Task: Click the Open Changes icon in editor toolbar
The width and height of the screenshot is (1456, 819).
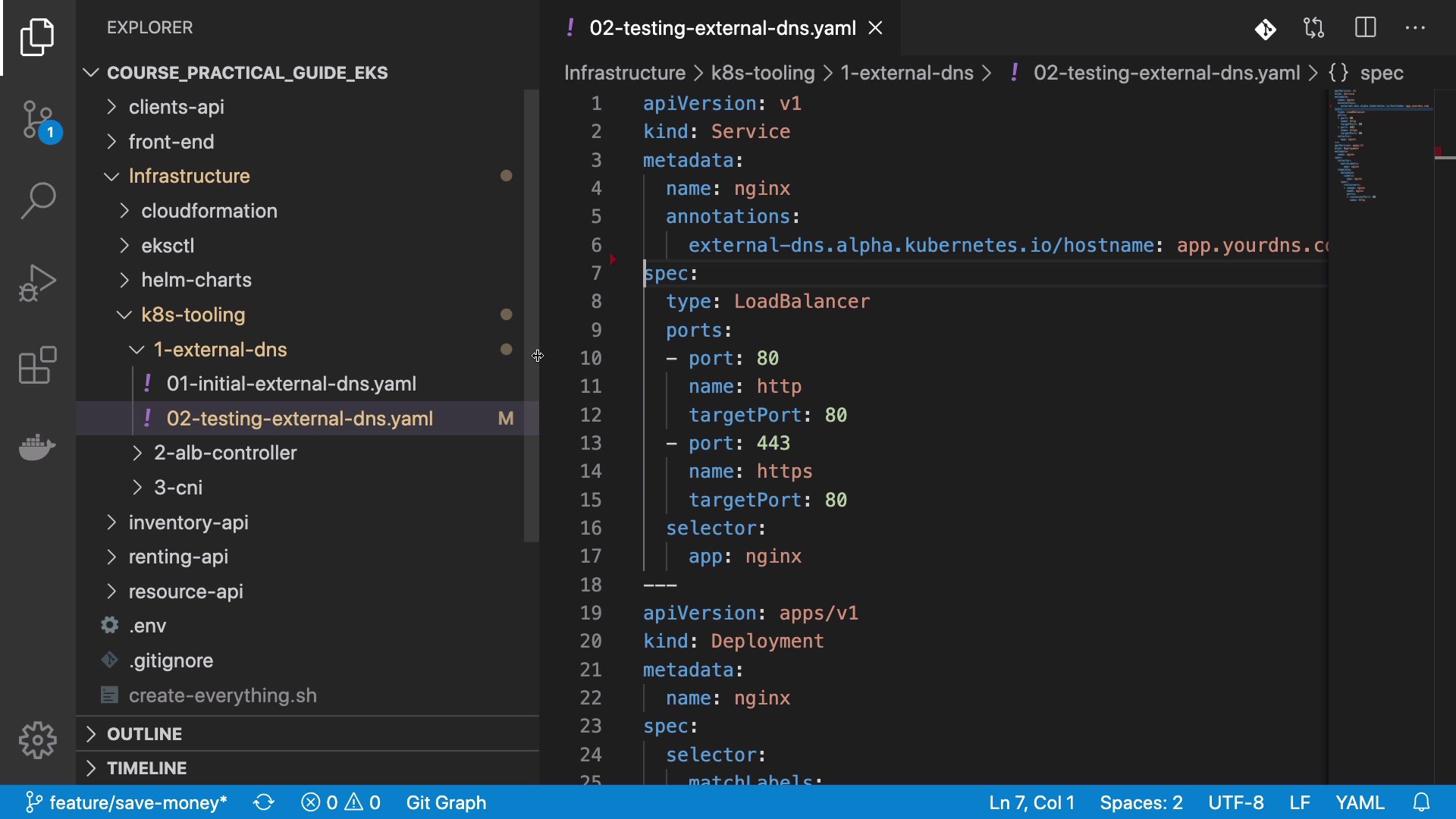Action: pos(1313,29)
